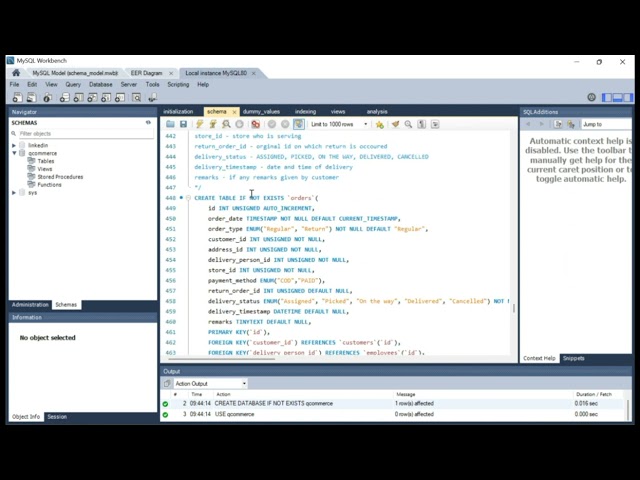Image resolution: width=640 pixels, height=480 pixels.
Task: Switch to the Snippets tab
Action: 573,358
